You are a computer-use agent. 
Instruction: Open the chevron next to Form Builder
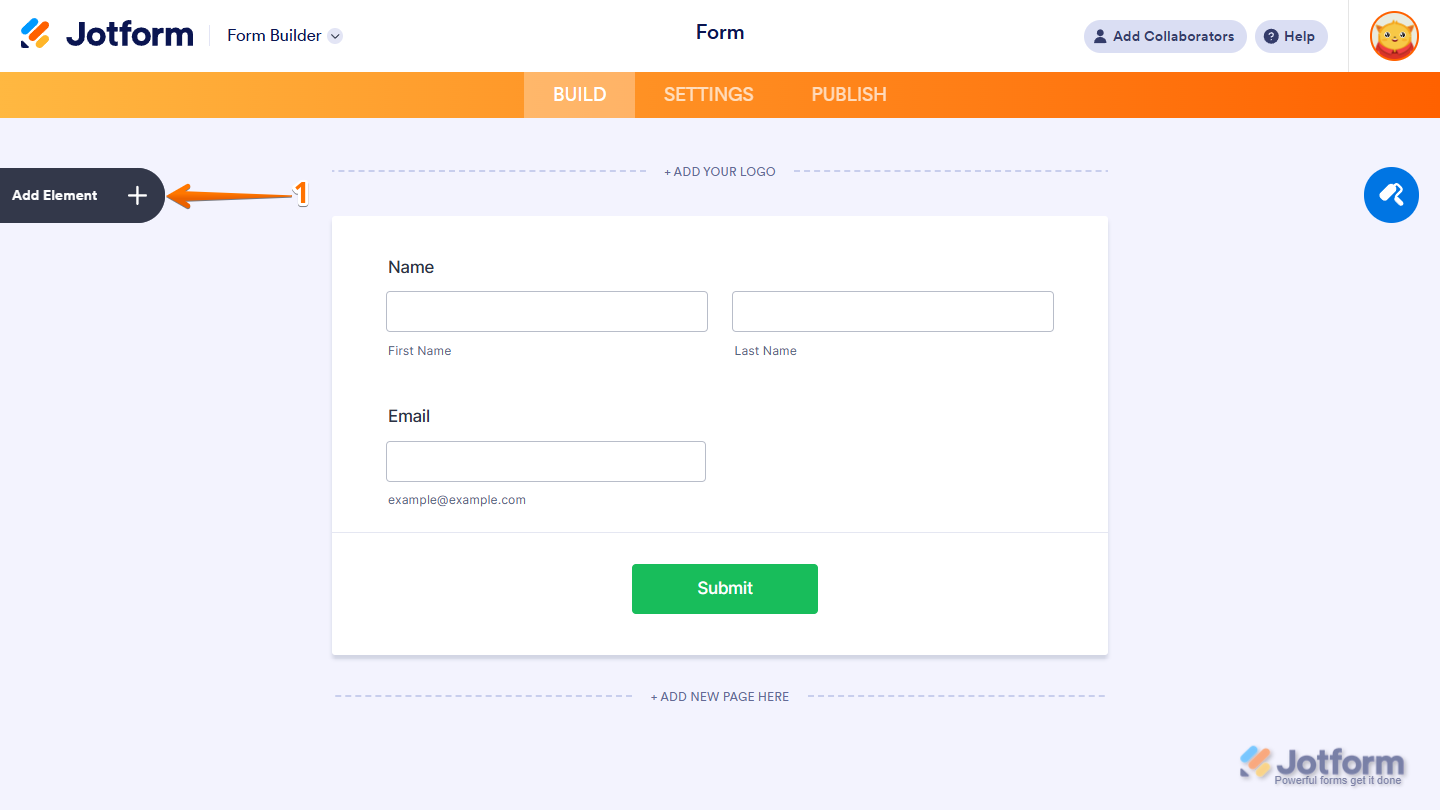[x=335, y=35]
